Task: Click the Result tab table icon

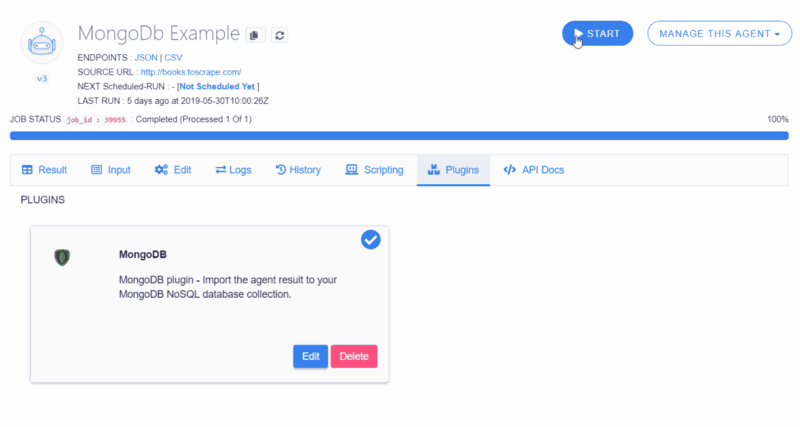Action: click(27, 170)
